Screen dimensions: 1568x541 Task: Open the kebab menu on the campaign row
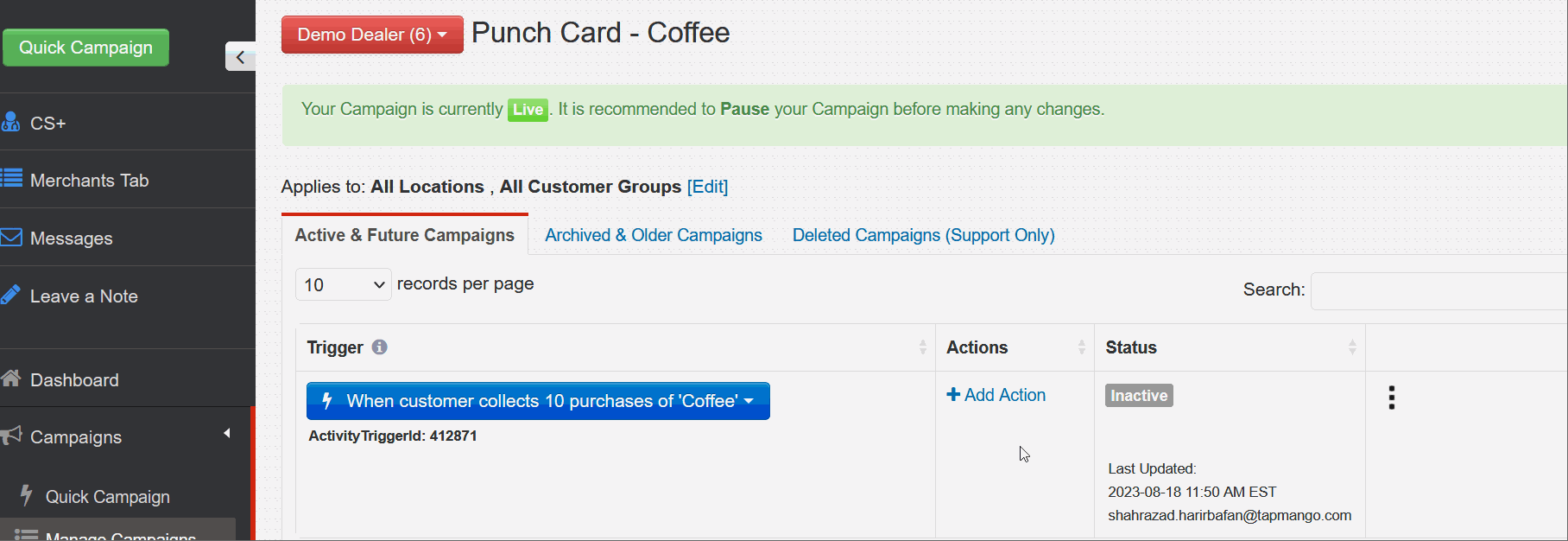pyautogui.click(x=1391, y=397)
